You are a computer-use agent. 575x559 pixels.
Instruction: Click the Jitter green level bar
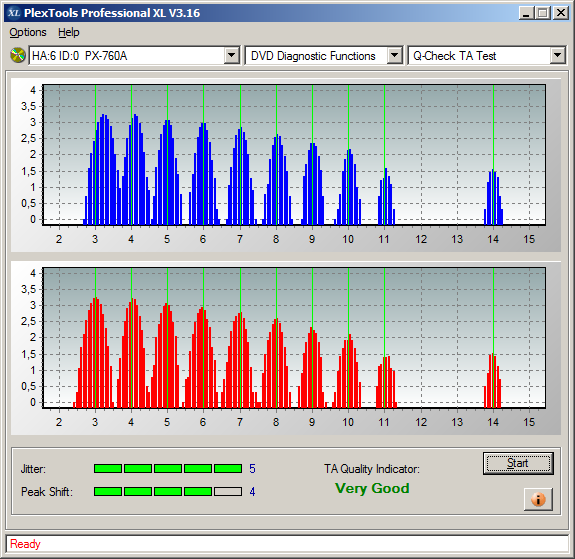(x=168, y=468)
